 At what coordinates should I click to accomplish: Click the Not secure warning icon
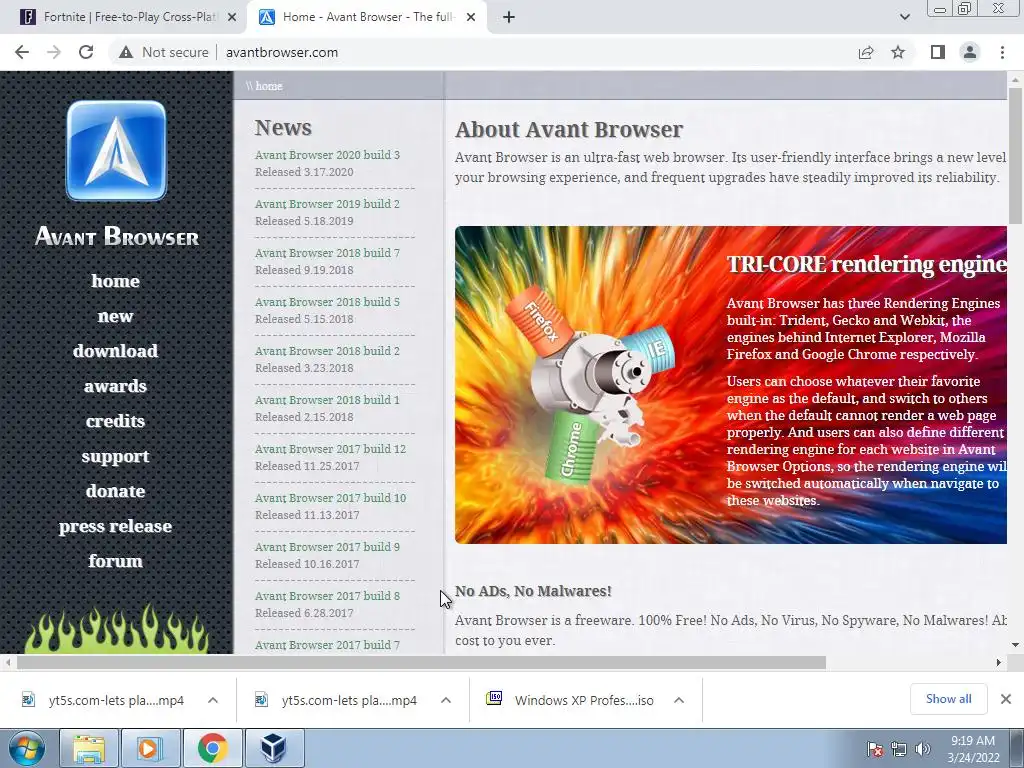click(126, 52)
